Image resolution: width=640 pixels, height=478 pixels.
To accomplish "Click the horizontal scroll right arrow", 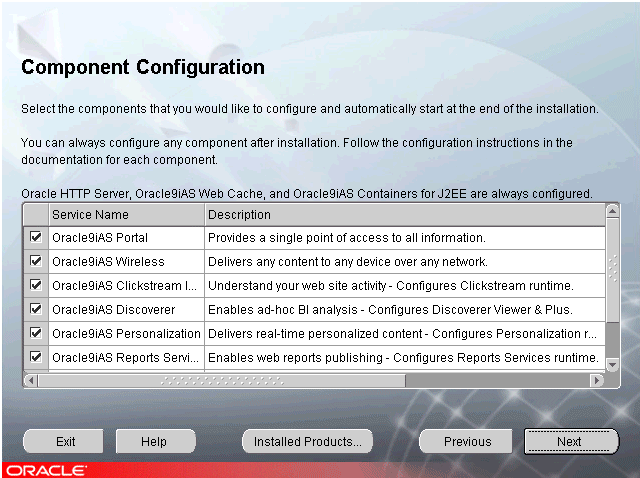I will tap(597, 380).
